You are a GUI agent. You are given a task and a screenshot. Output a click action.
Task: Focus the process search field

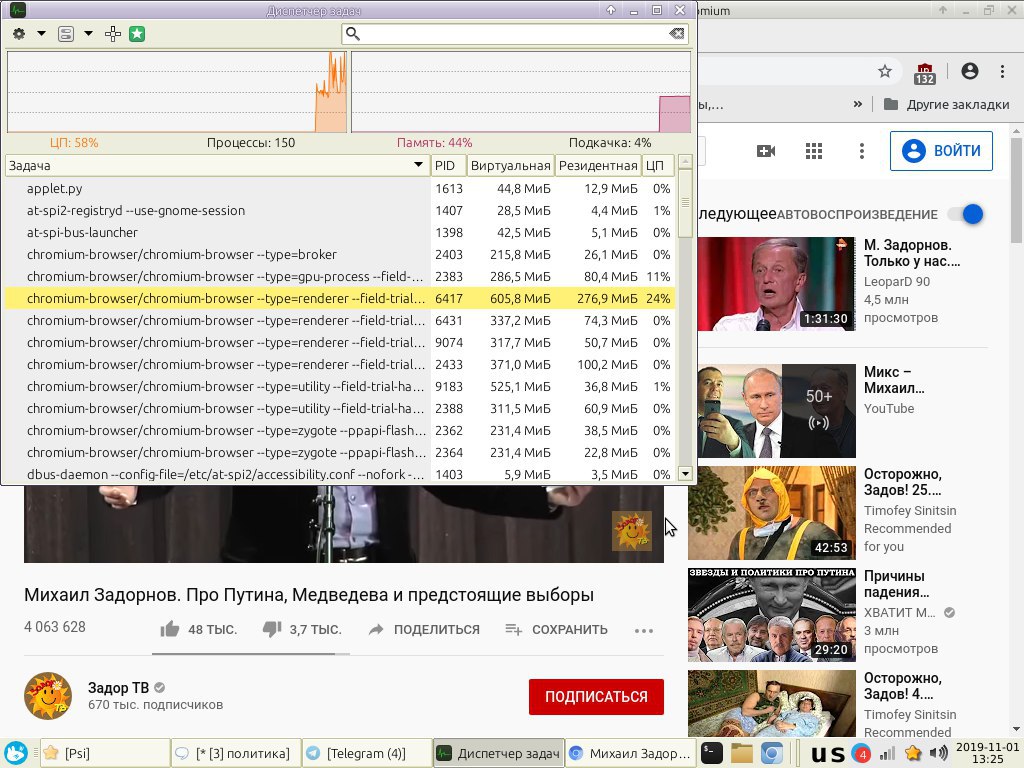[515, 34]
